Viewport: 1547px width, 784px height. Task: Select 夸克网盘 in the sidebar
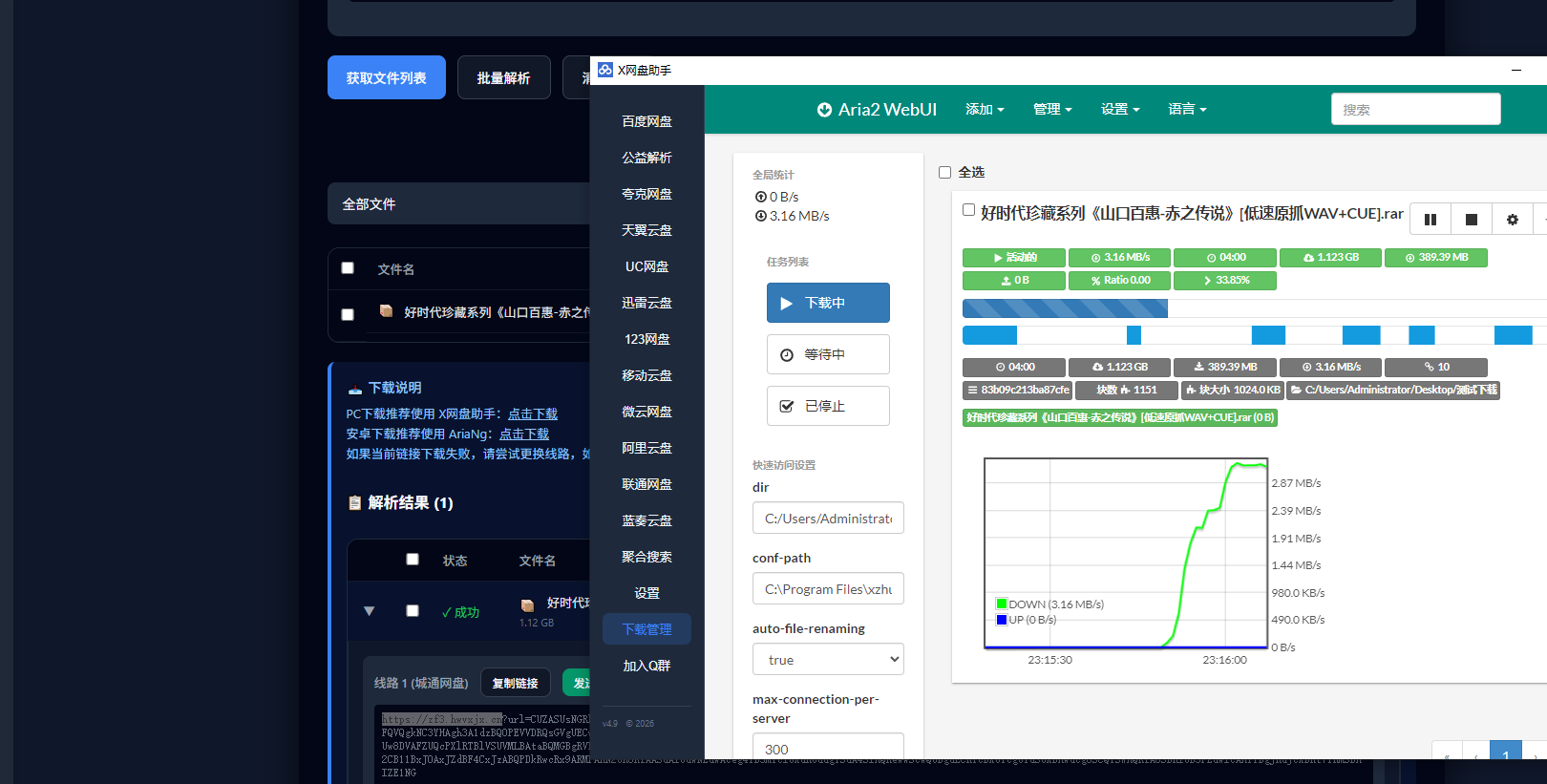point(646,194)
